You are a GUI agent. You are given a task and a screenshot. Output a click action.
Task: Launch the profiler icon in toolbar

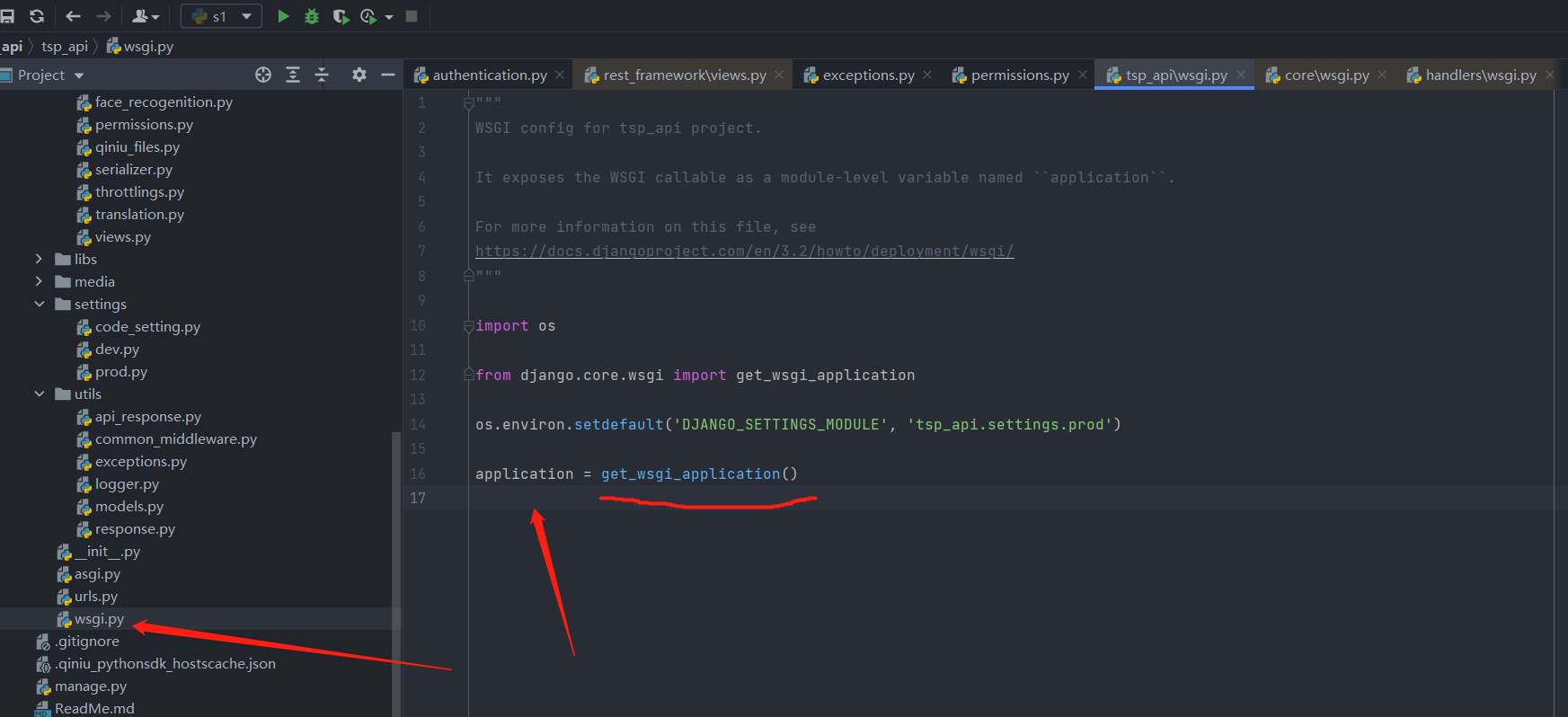click(x=368, y=16)
